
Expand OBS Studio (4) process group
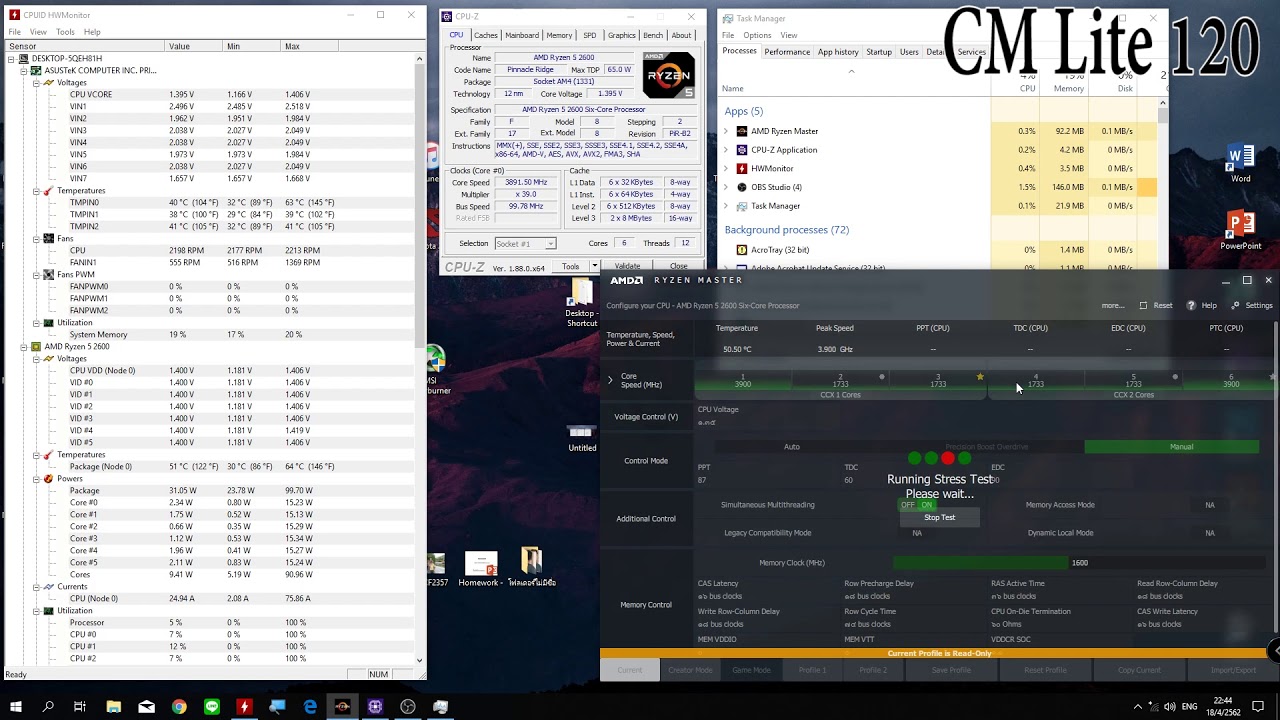pos(726,187)
